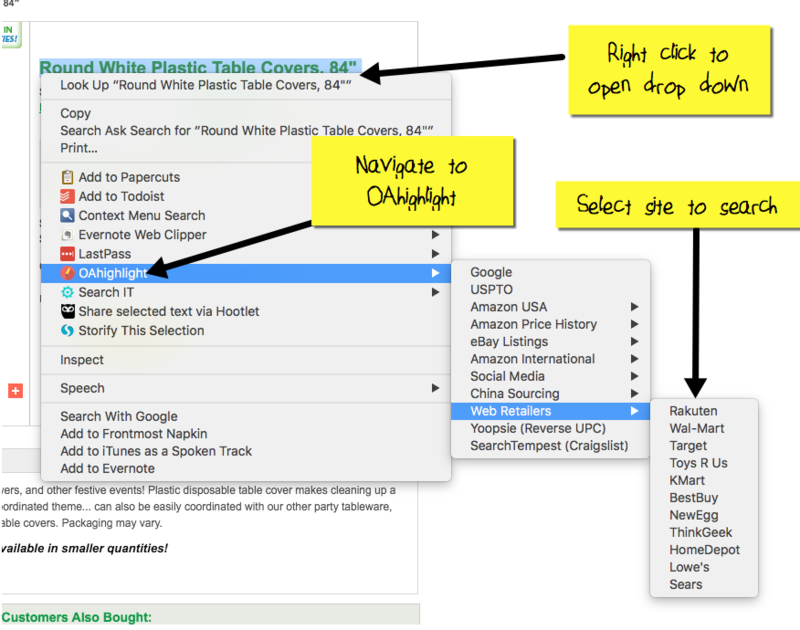Choose Storify This Selection

[246, 331]
